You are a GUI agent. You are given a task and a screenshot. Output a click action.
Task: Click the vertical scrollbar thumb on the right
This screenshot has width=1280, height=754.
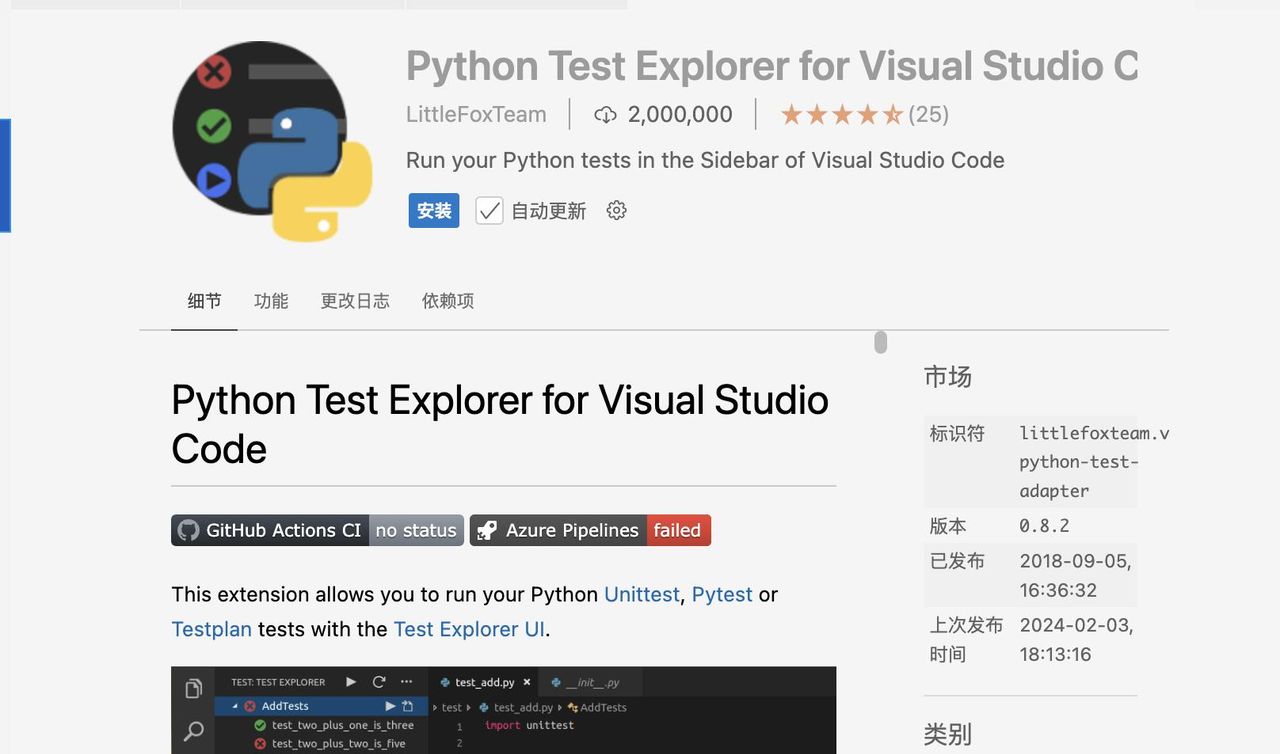click(879, 342)
